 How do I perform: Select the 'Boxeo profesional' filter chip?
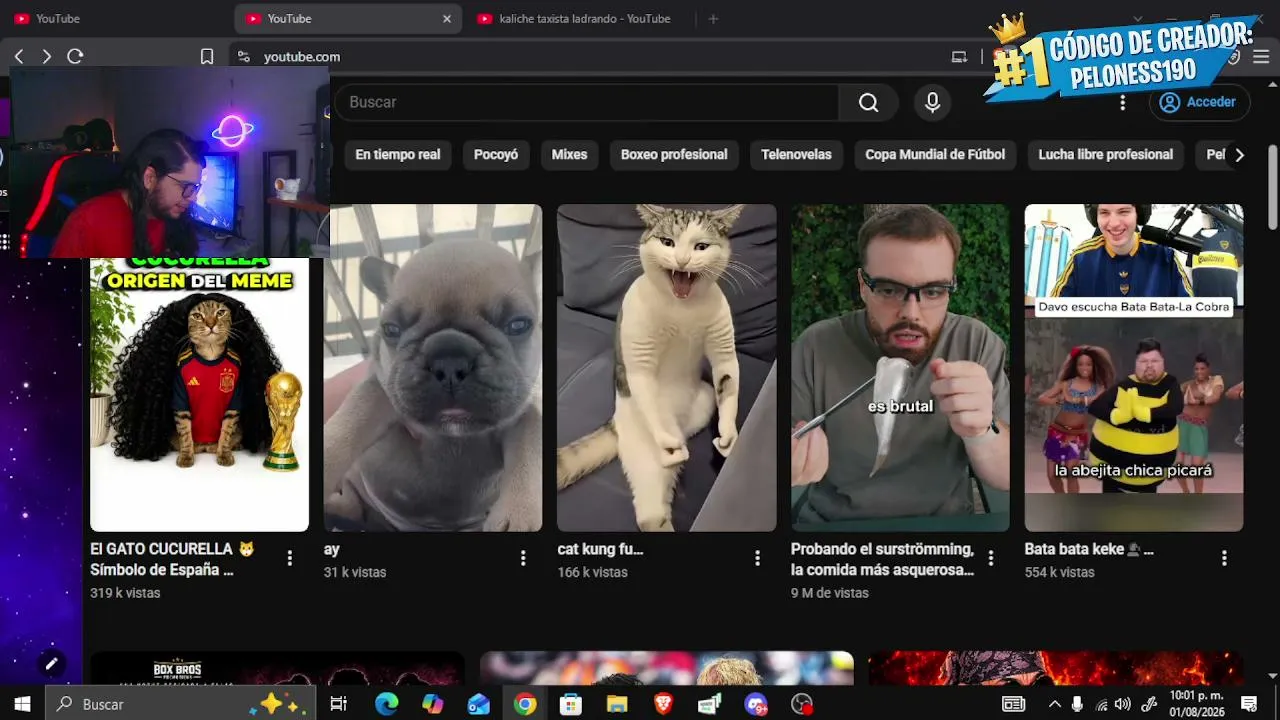[674, 155]
